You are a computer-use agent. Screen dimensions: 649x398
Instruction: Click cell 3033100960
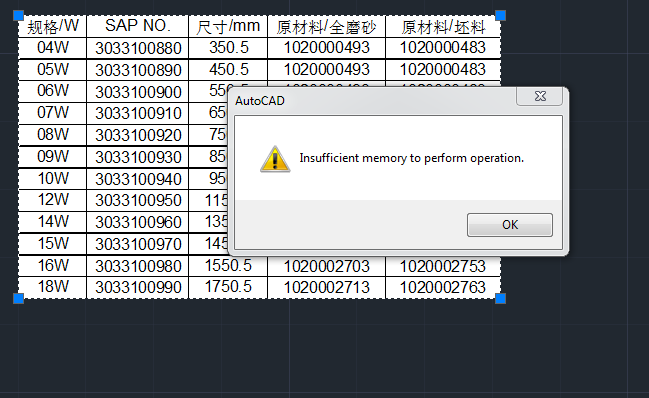138,223
